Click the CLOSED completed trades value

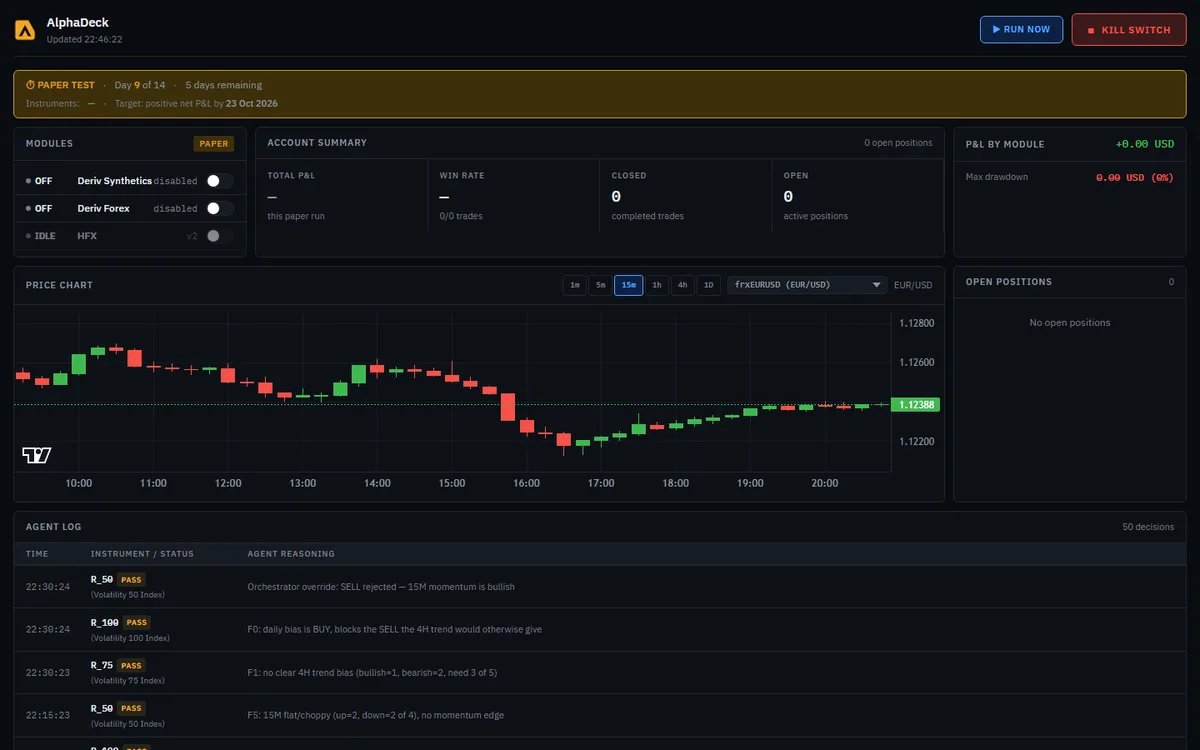[617, 197]
